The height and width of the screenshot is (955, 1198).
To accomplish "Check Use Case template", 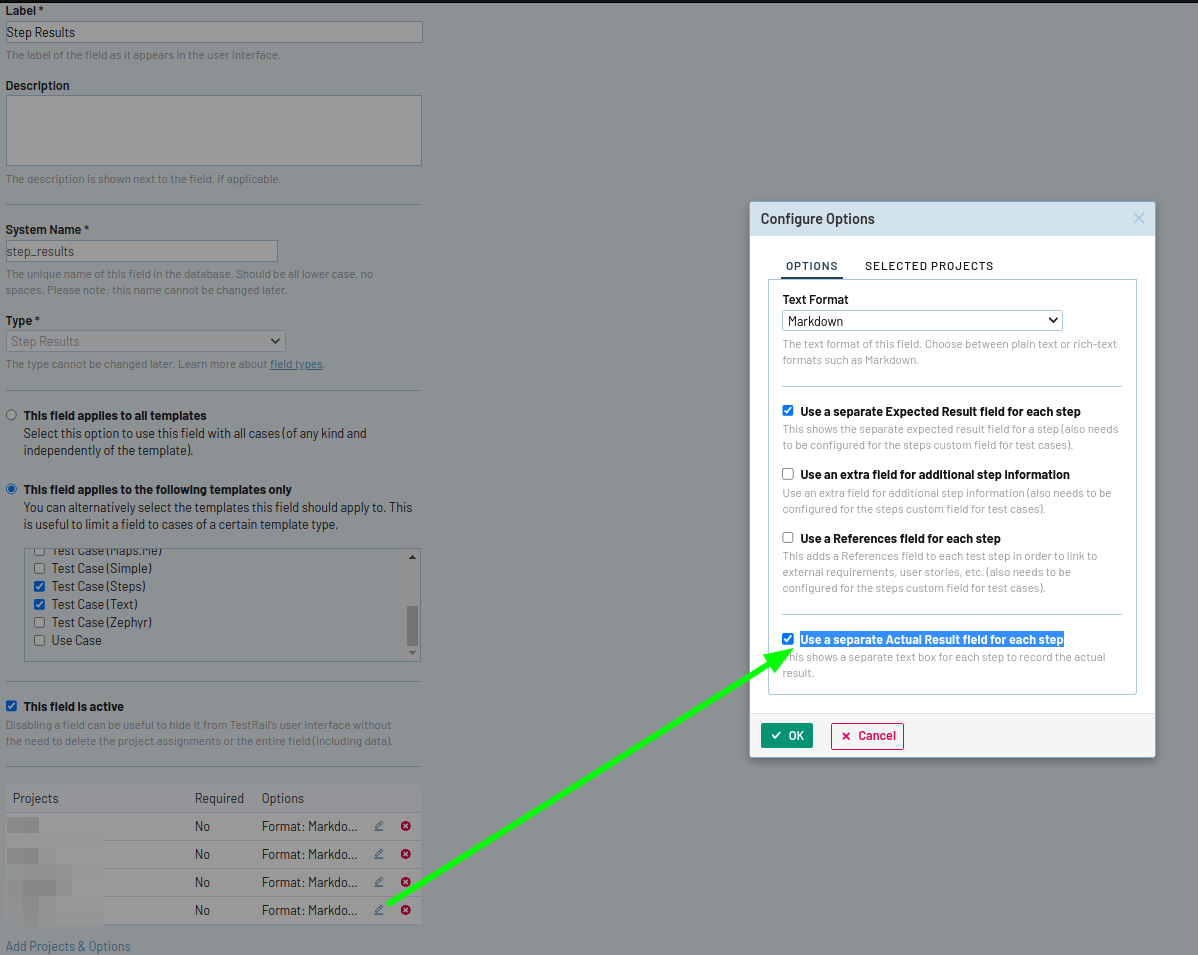I will tap(39, 640).
